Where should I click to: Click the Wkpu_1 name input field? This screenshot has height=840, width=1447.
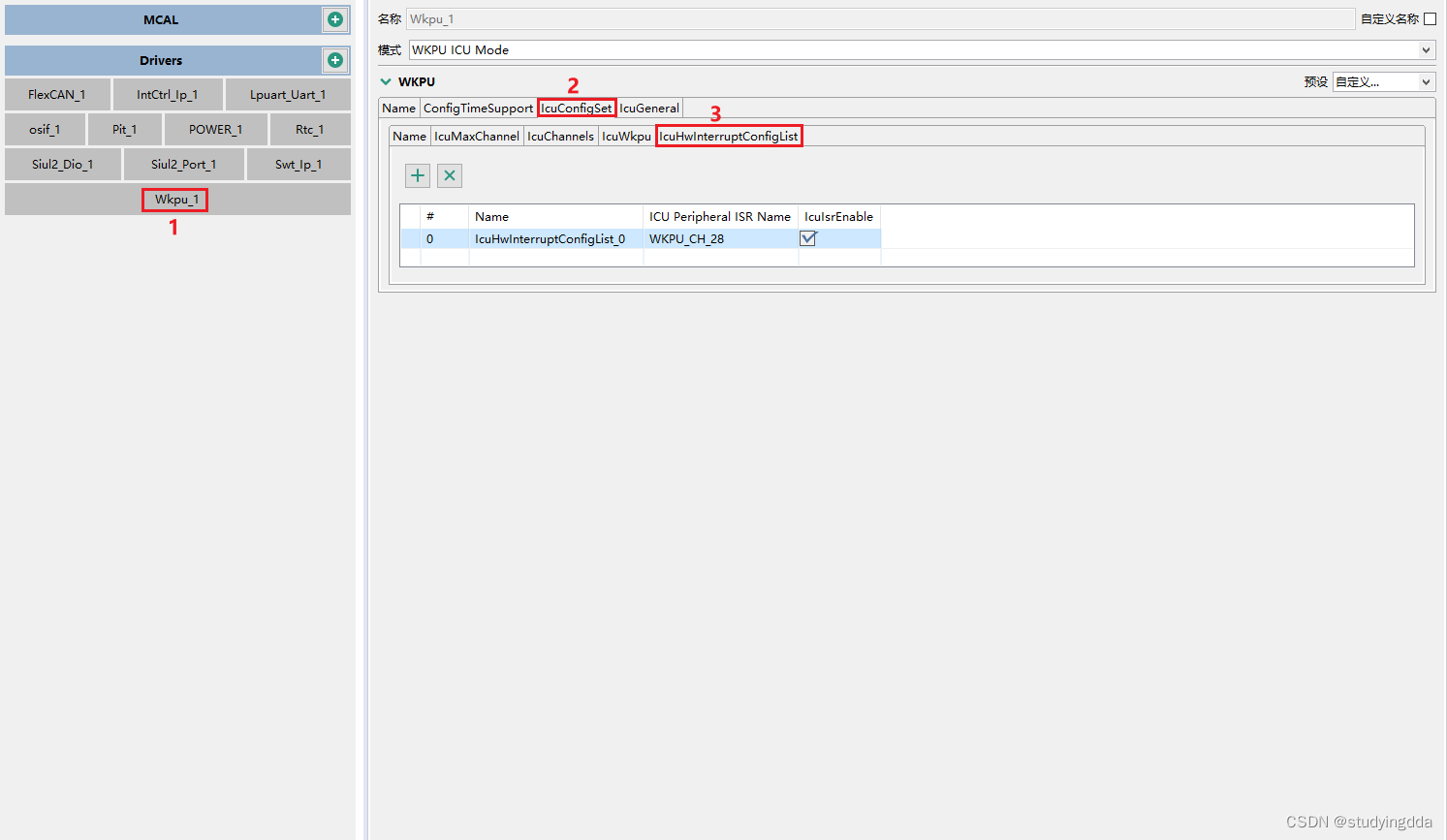pos(880,18)
